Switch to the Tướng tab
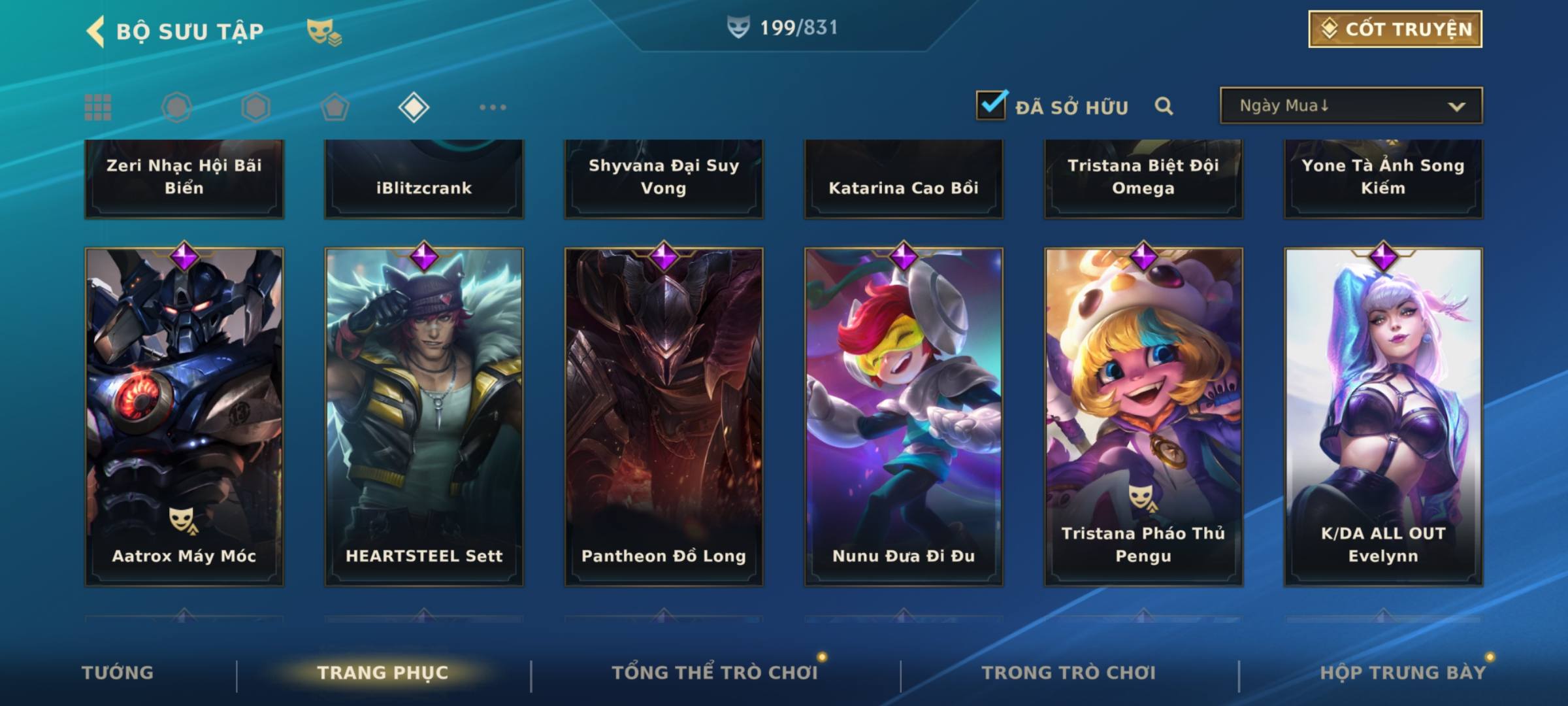The width and height of the screenshot is (1568, 706). click(118, 672)
